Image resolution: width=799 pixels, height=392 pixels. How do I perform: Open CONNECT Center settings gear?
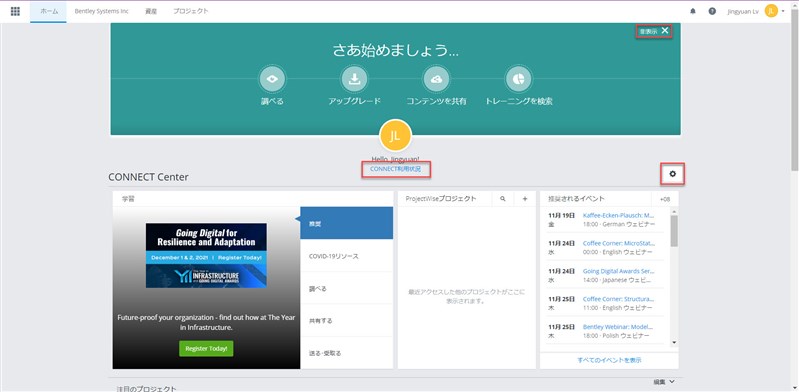pyautogui.click(x=673, y=174)
